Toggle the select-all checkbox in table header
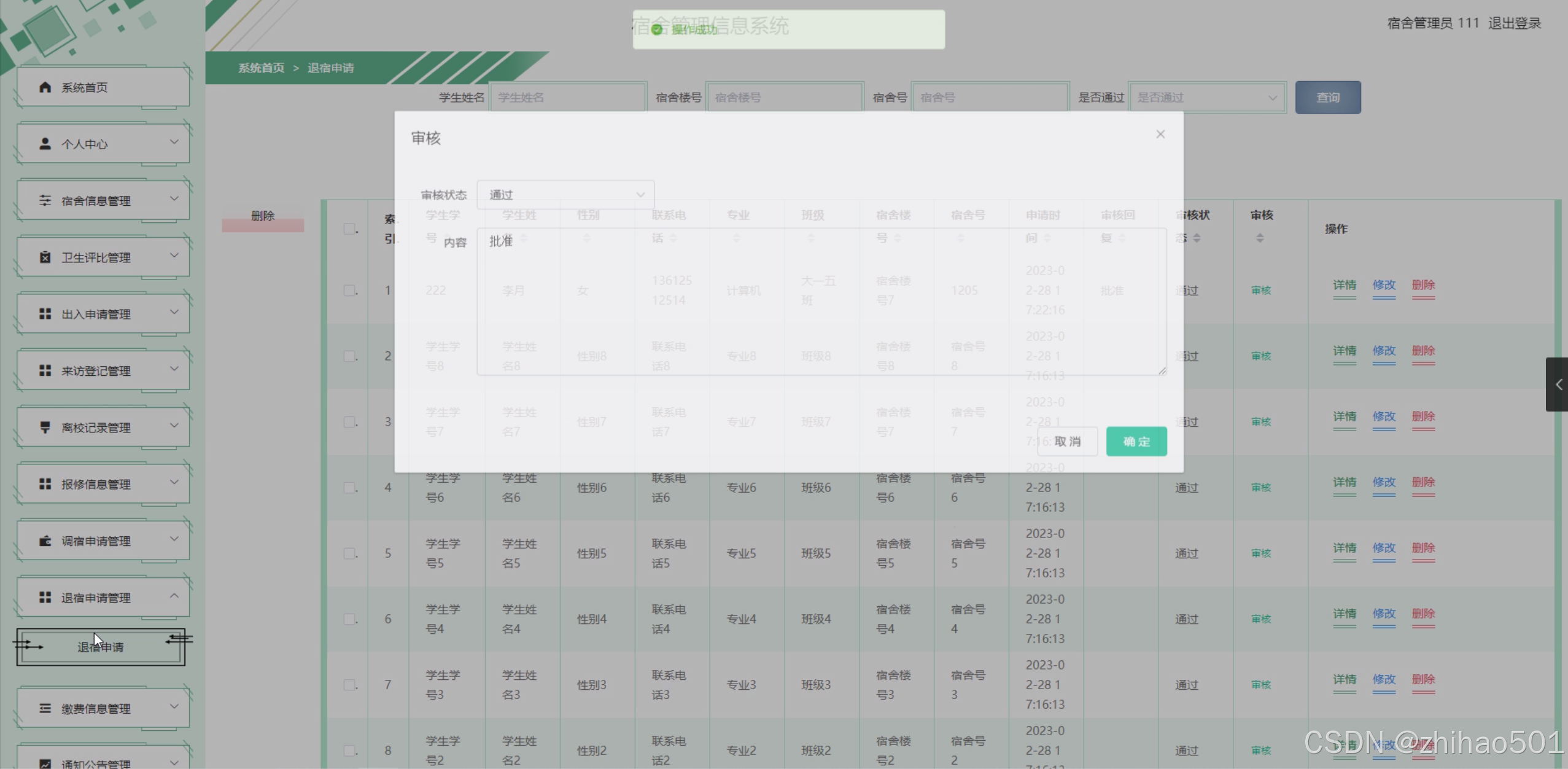The height and width of the screenshot is (769, 1568). click(x=349, y=228)
